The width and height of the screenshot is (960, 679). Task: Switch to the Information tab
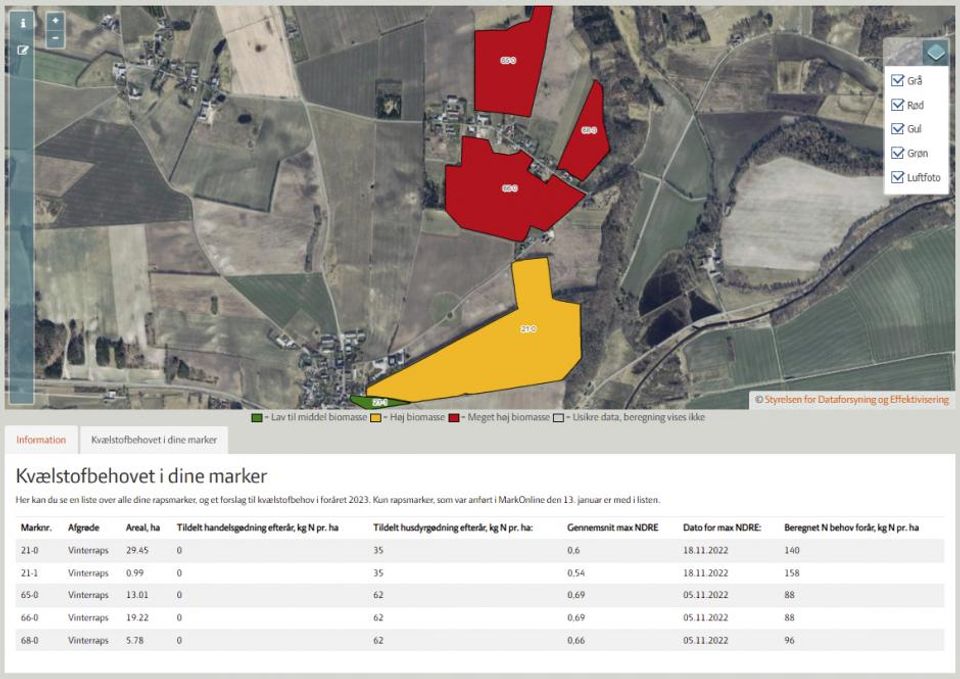point(41,440)
